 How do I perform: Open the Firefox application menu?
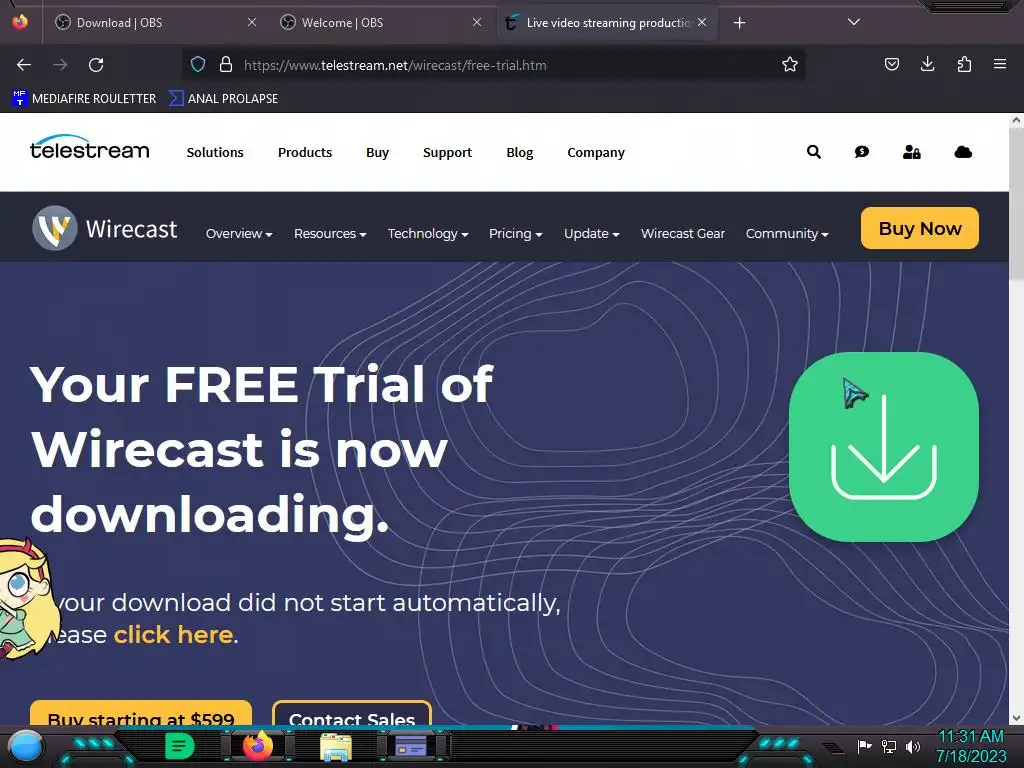pyautogui.click(x=999, y=64)
